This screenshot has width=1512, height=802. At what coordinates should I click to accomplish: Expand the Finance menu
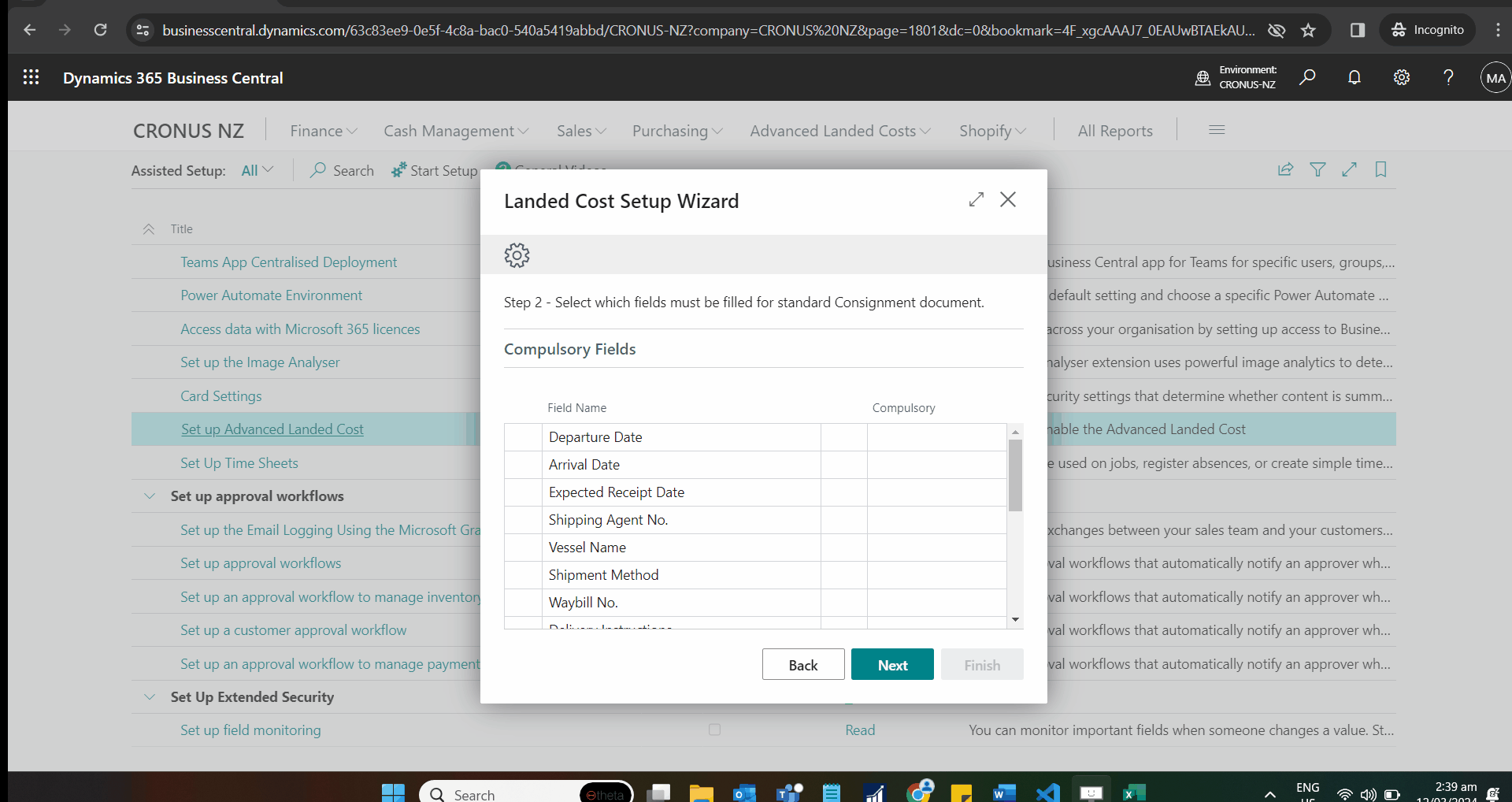point(324,131)
